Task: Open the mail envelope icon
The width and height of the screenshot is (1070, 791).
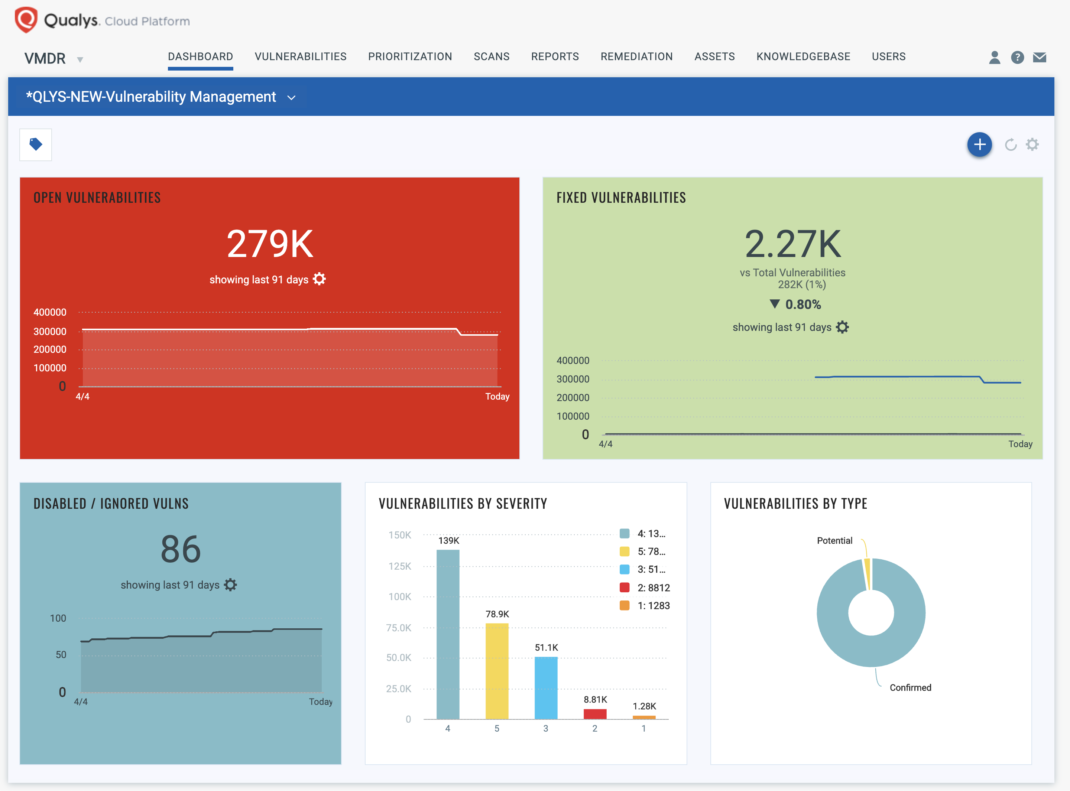Action: tap(1039, 57)
